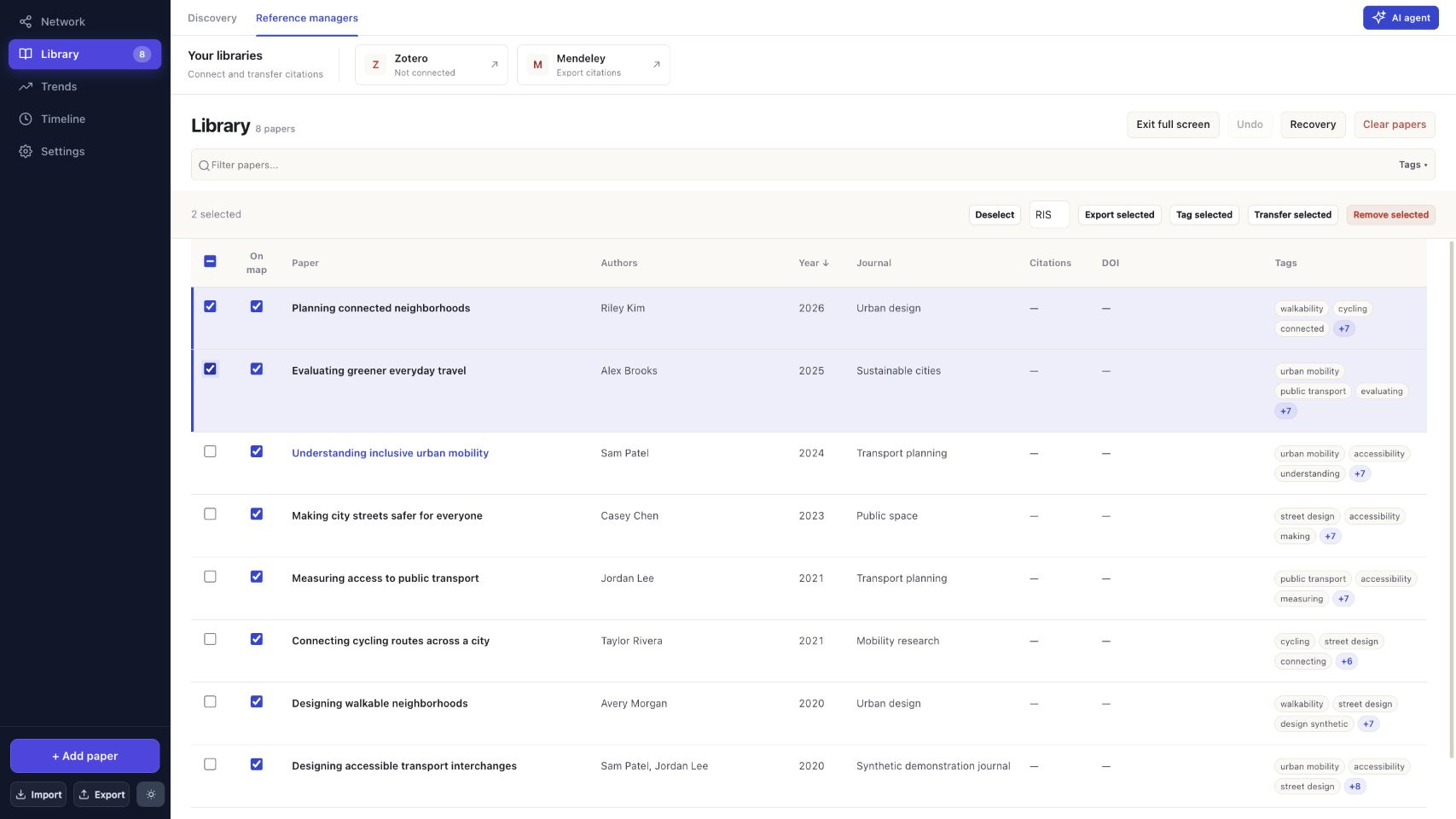Switch to the Discovery tab
This screenshot has height=819, width=1456.
[212, 18]
